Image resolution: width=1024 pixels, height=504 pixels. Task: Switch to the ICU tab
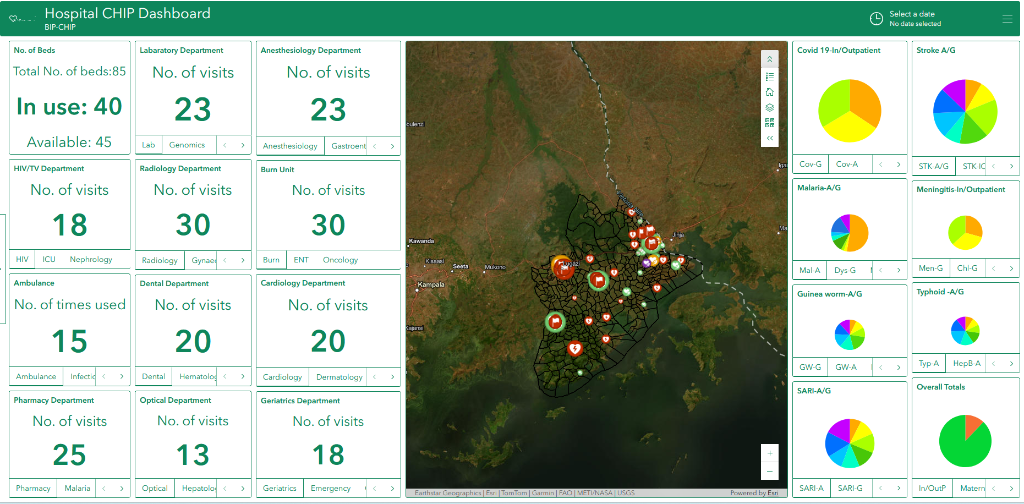tap(49, 259)
